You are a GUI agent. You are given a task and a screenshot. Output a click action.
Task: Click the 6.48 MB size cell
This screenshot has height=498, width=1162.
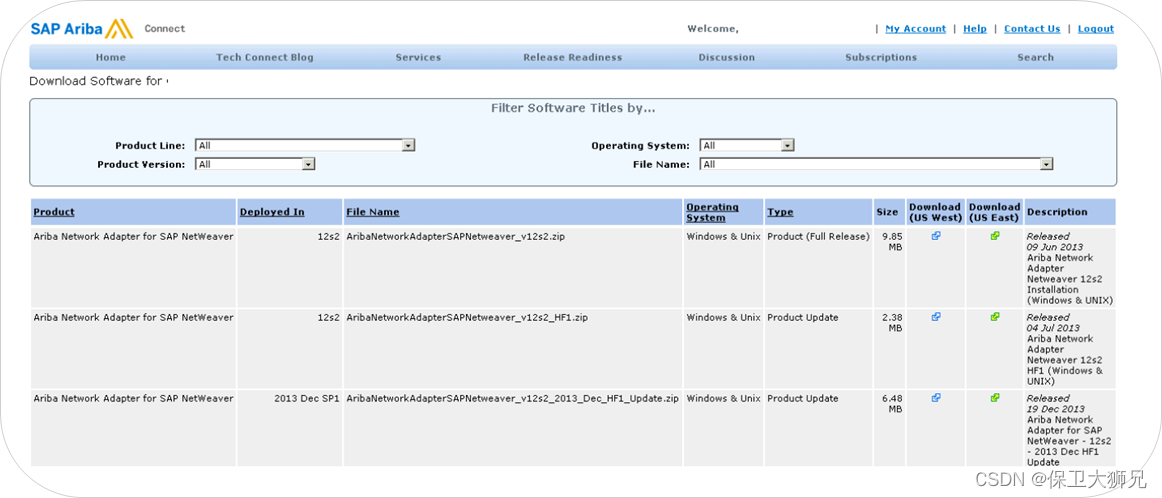[892, 403]
